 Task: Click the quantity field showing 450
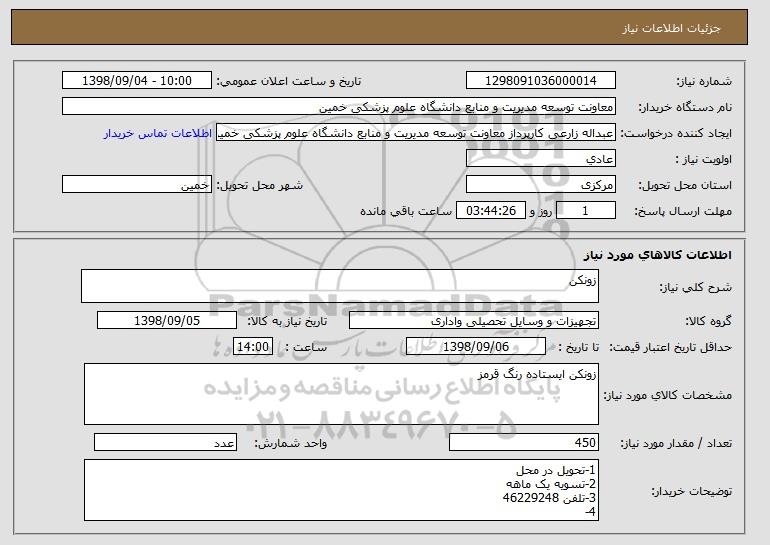coord(524,442)
